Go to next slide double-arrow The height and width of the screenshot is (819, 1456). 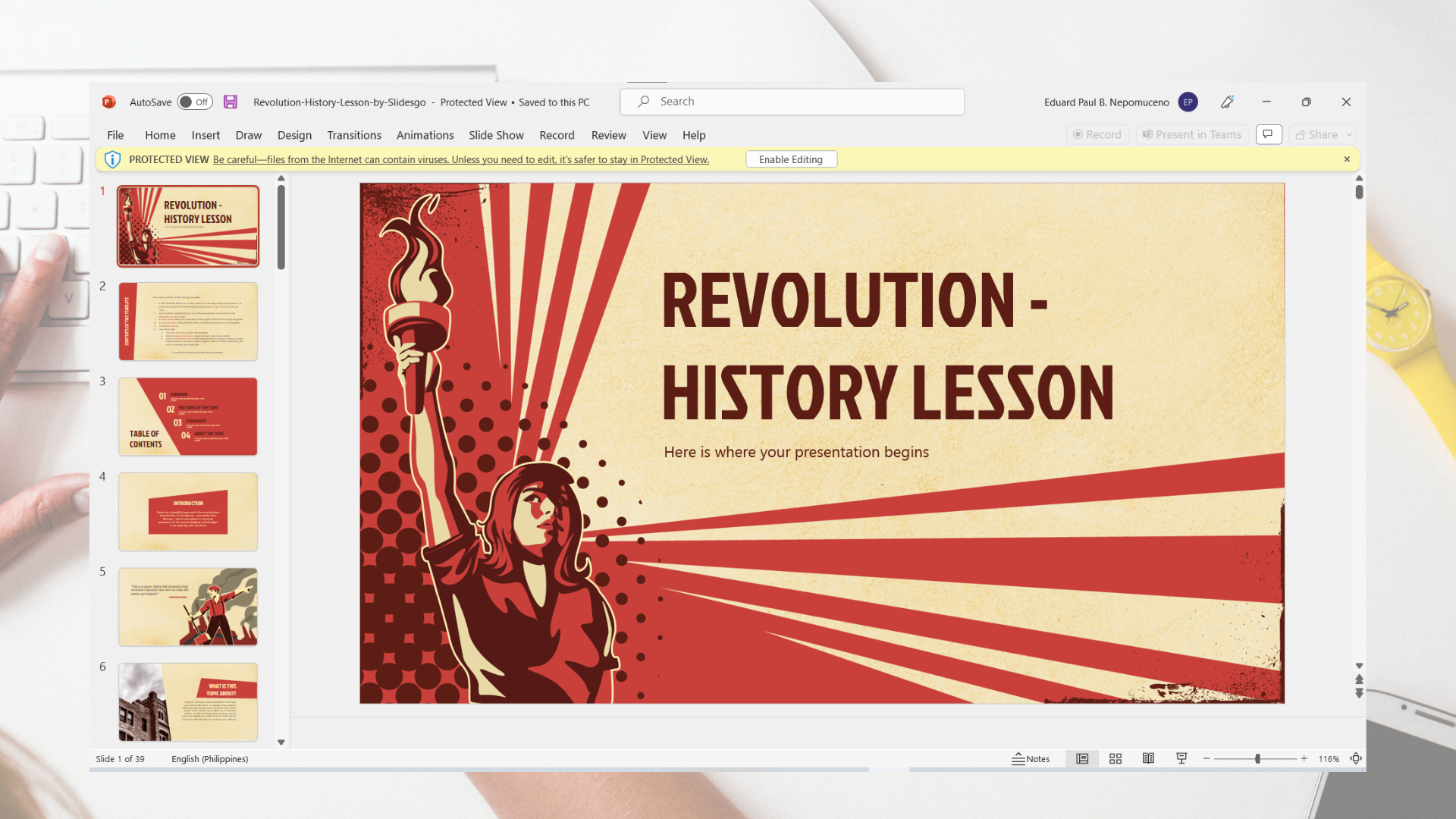coord(1359,693)
